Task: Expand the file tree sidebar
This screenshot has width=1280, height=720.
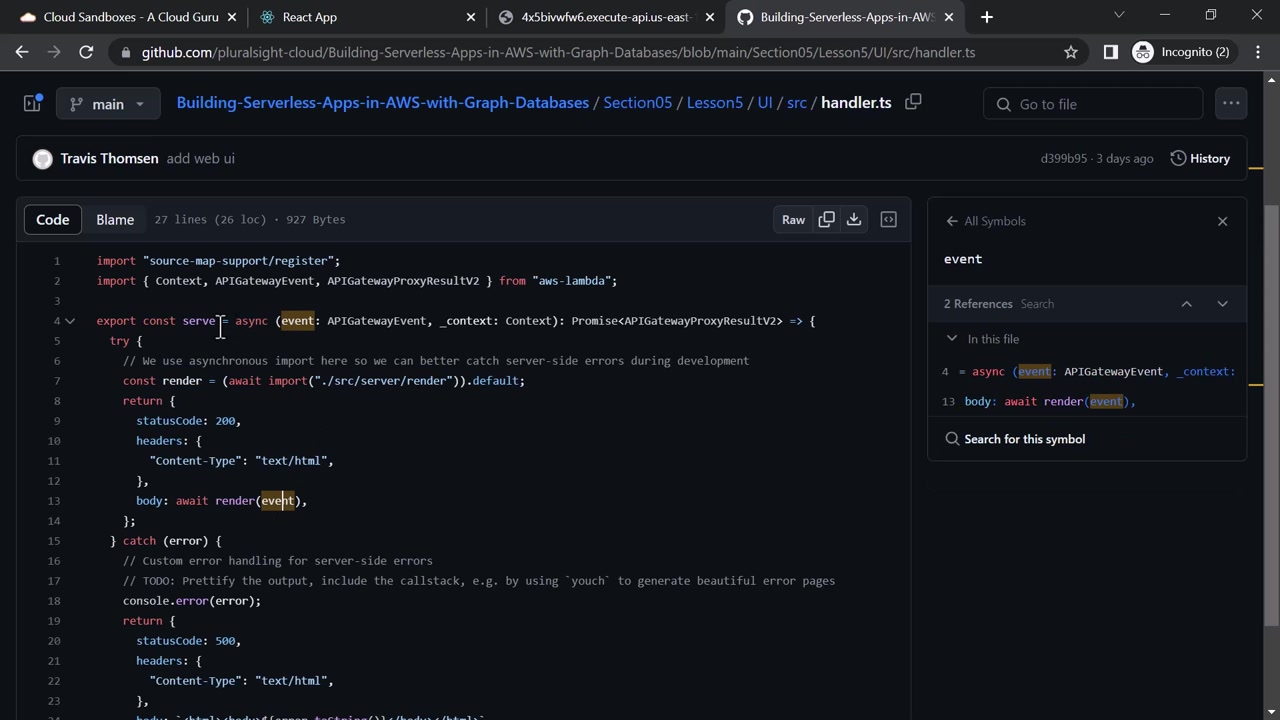Action: point(32,103)
